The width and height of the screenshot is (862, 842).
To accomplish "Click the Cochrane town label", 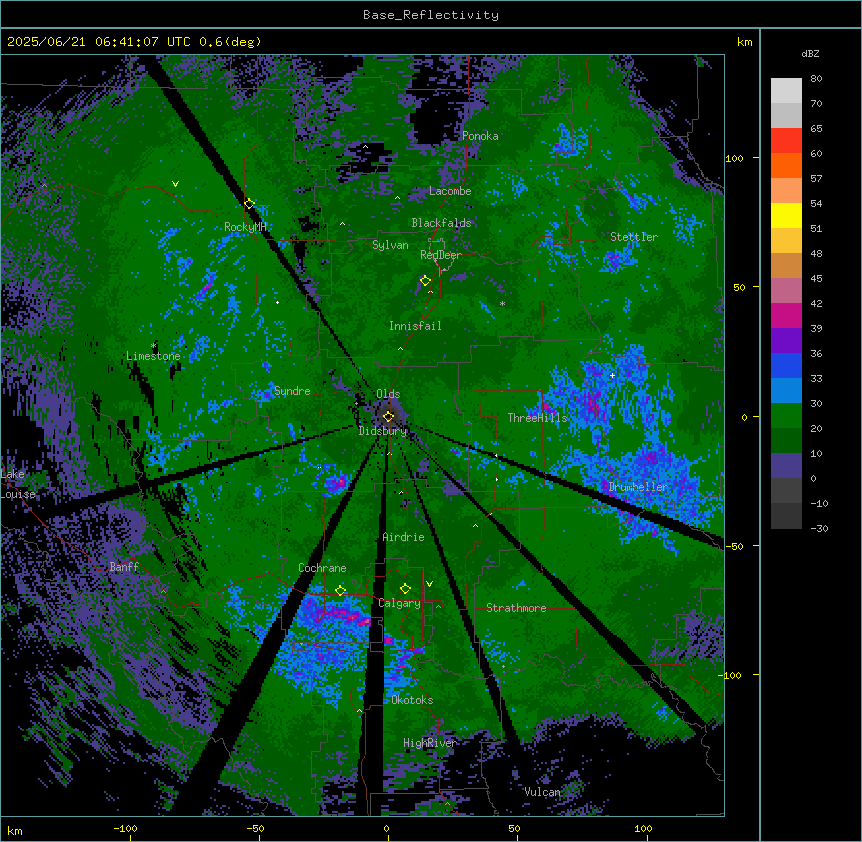I will click(x=322, y=568).
